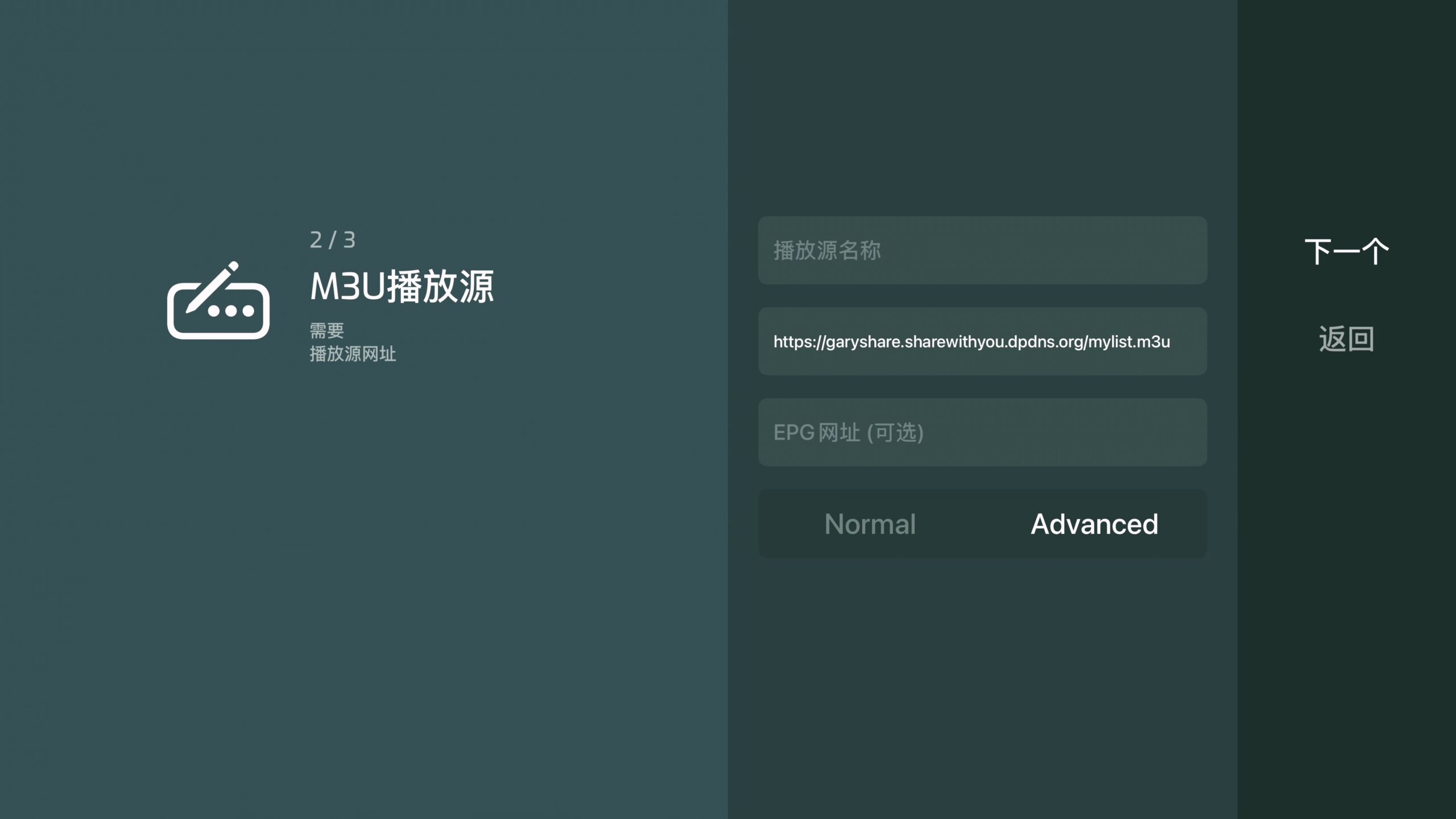Click the 需要 required label
Image resolution: width=1456 pixels, height=819 pixels.
pos(326,330)
